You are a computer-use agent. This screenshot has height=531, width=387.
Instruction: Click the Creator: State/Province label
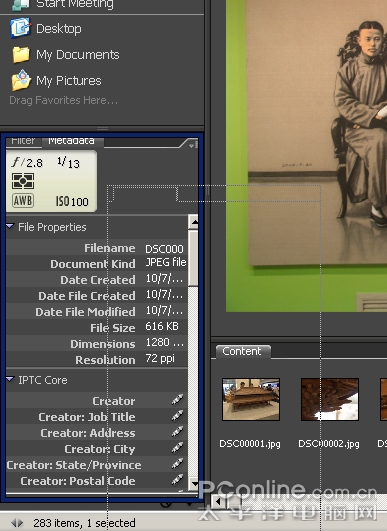(74, 465)
